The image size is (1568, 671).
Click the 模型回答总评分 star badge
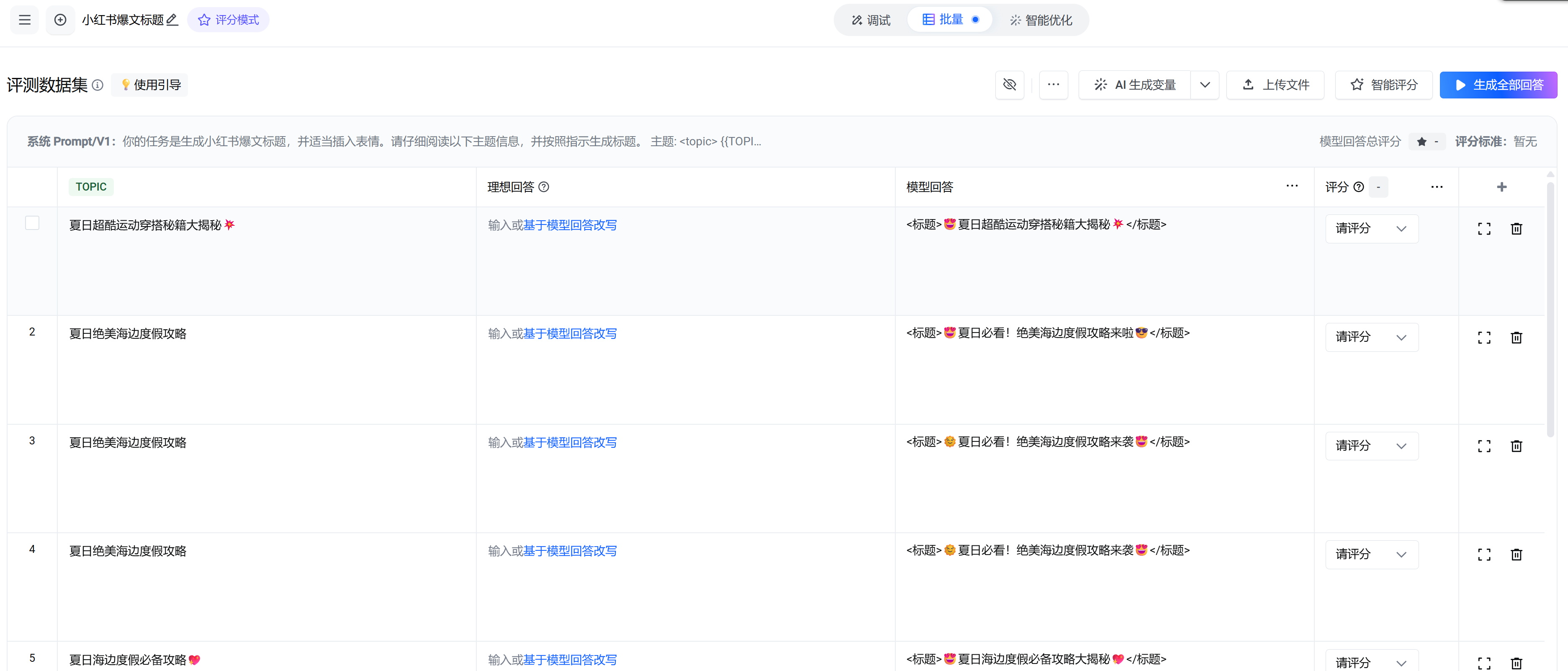click(x=1427, y=141)
